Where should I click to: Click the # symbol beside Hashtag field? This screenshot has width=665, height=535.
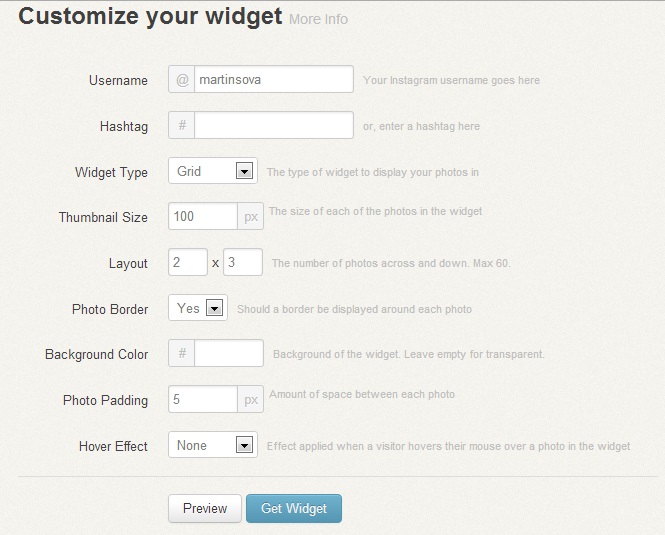click(182, 125)
